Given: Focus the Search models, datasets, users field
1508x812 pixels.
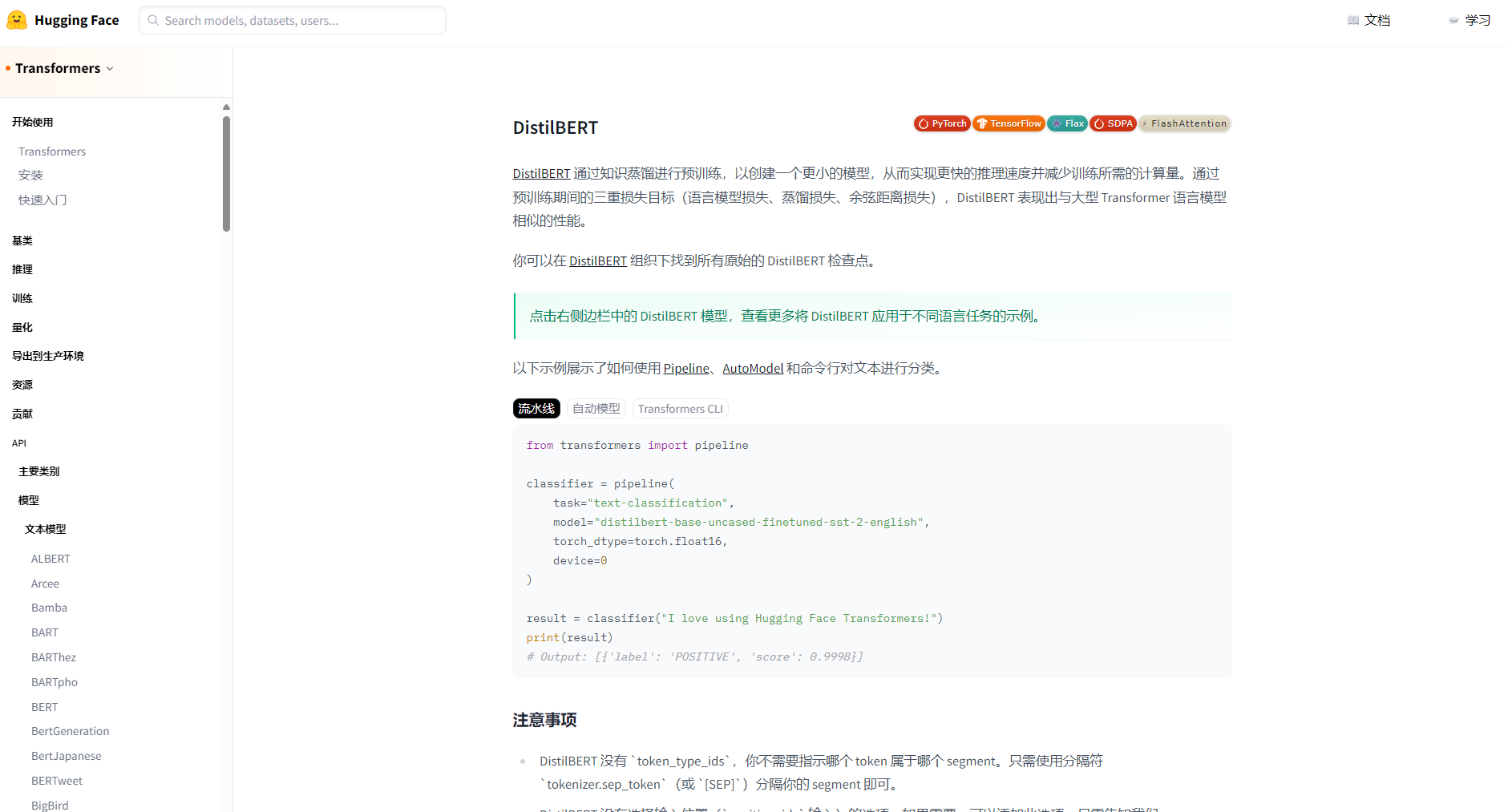Looking at the screenshot, I should pyautogui.click(x=293, y=20).
